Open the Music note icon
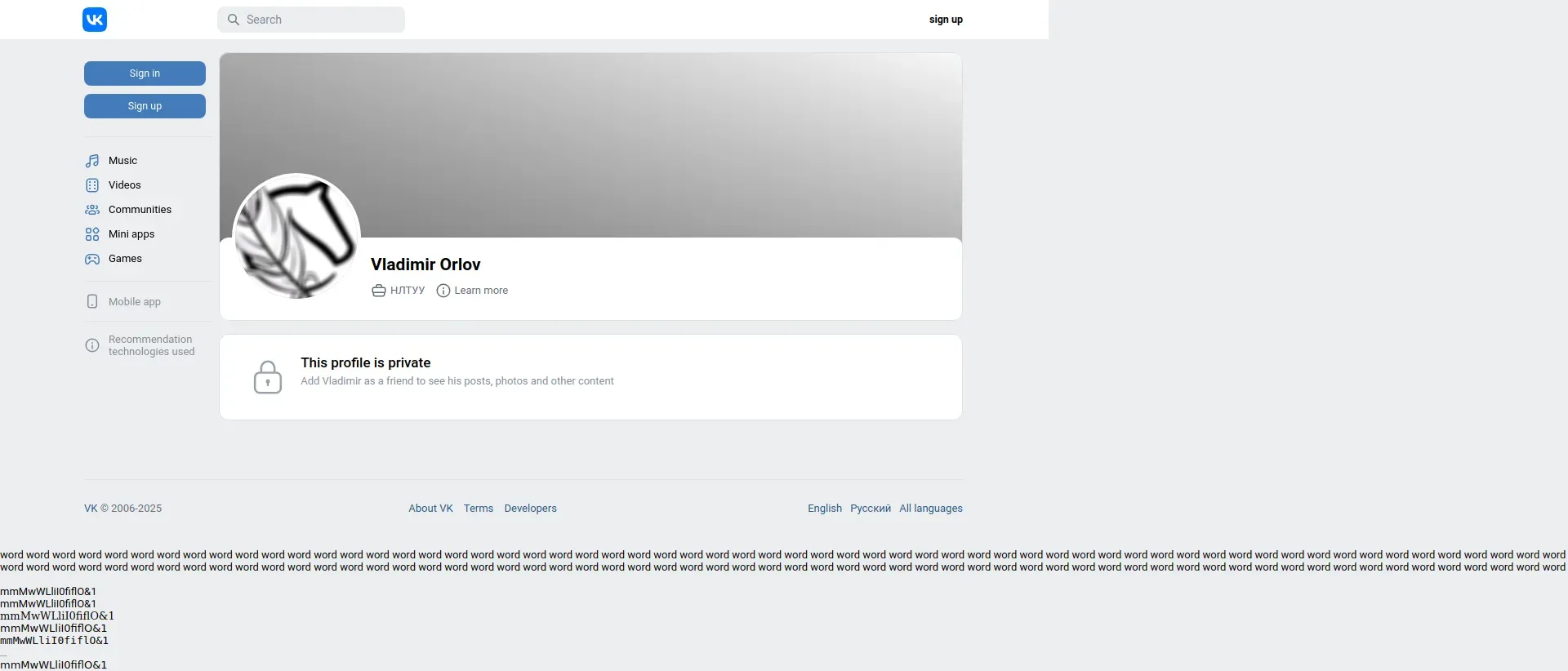The width and height of the screenshot is (1568, 671). click(92, 161)
